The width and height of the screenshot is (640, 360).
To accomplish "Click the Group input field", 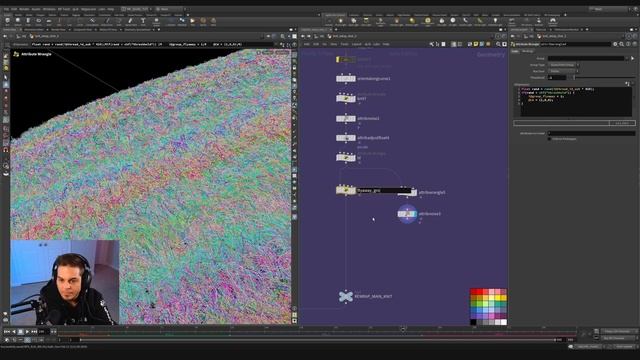I will click(586, 58).
